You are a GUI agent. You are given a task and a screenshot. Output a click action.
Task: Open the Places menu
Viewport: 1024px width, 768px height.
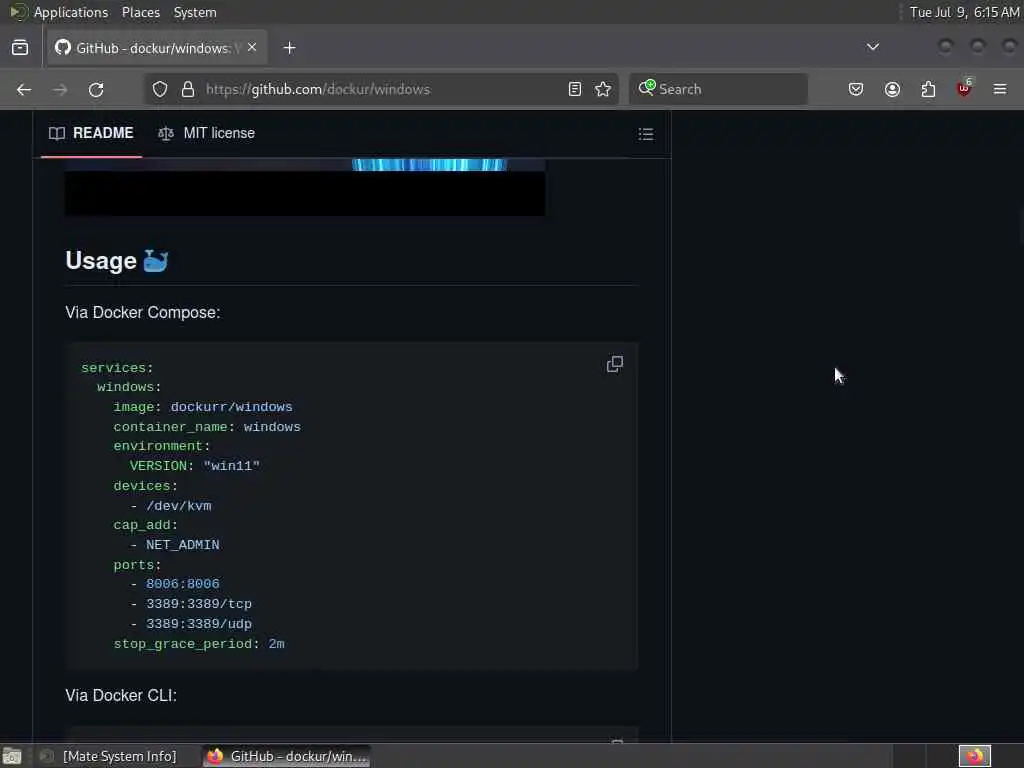pos(141,12)
